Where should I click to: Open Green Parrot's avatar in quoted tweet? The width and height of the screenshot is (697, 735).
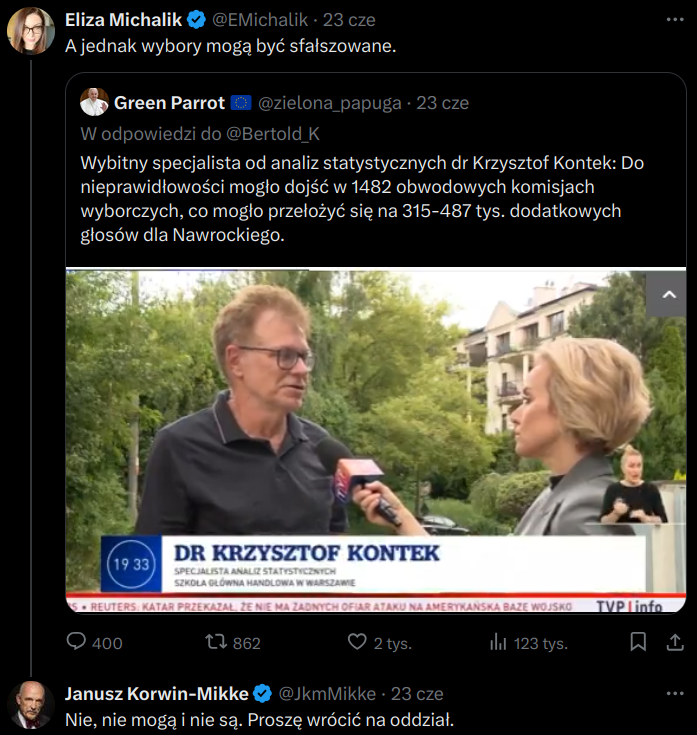click(95, 102)
